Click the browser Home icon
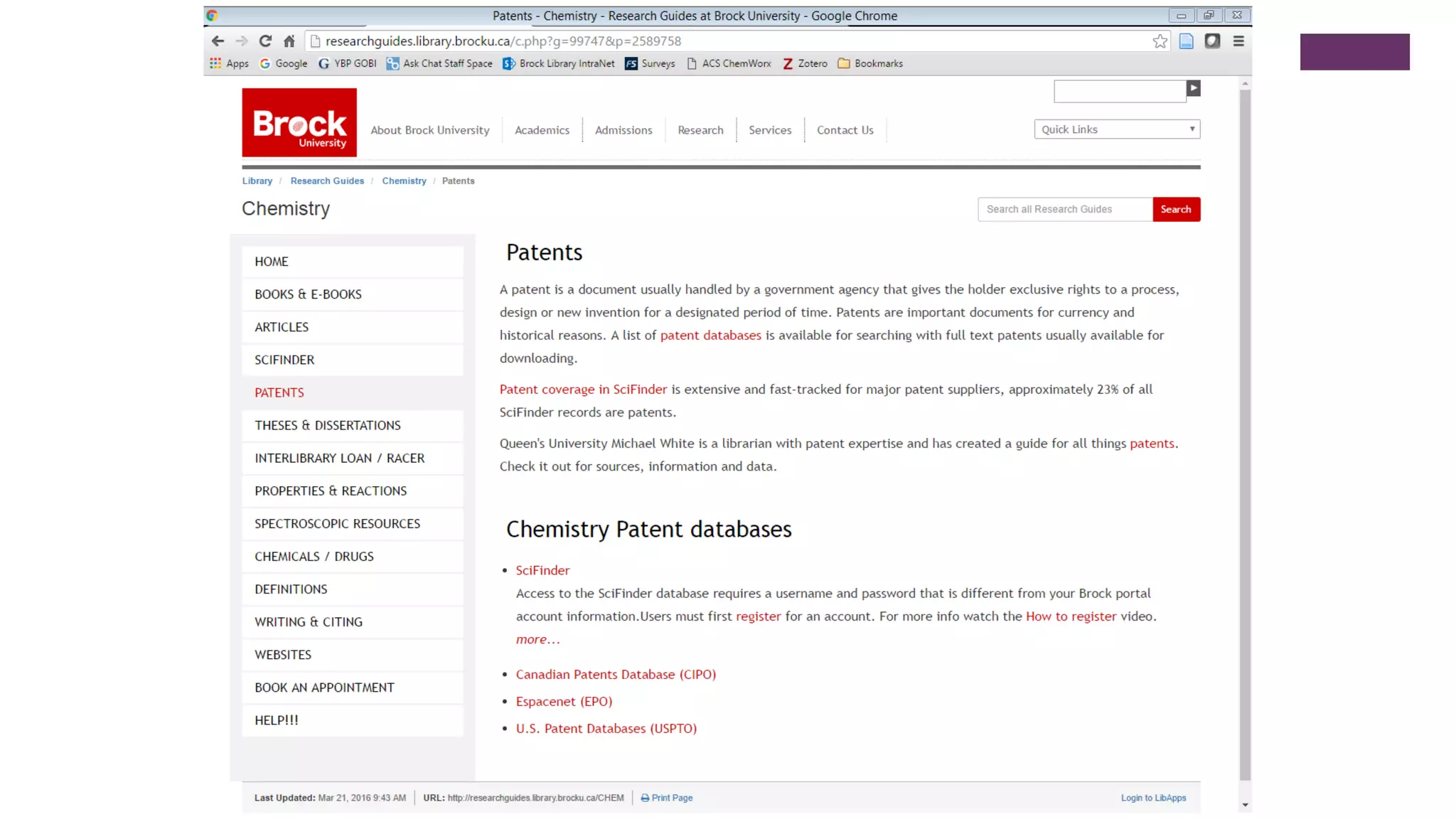 pos(289,41)
